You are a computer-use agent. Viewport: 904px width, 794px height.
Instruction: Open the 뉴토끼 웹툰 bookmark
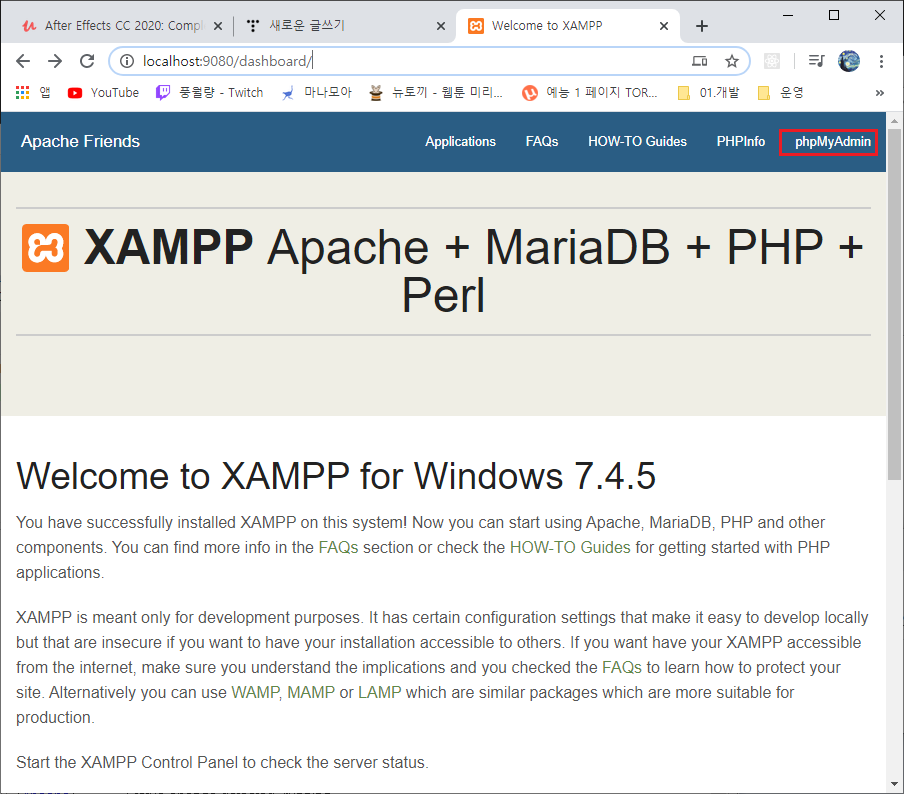tap(436, 93)
